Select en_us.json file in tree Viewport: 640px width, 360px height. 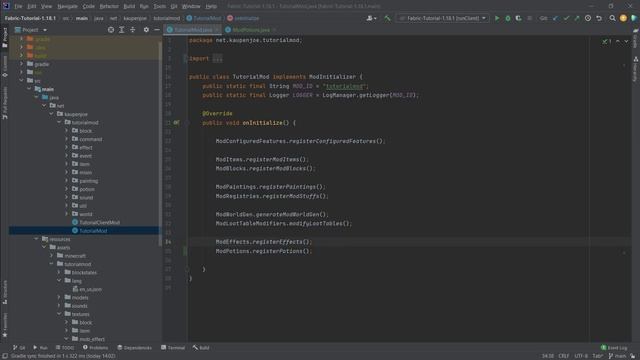(x=87, y=289)
